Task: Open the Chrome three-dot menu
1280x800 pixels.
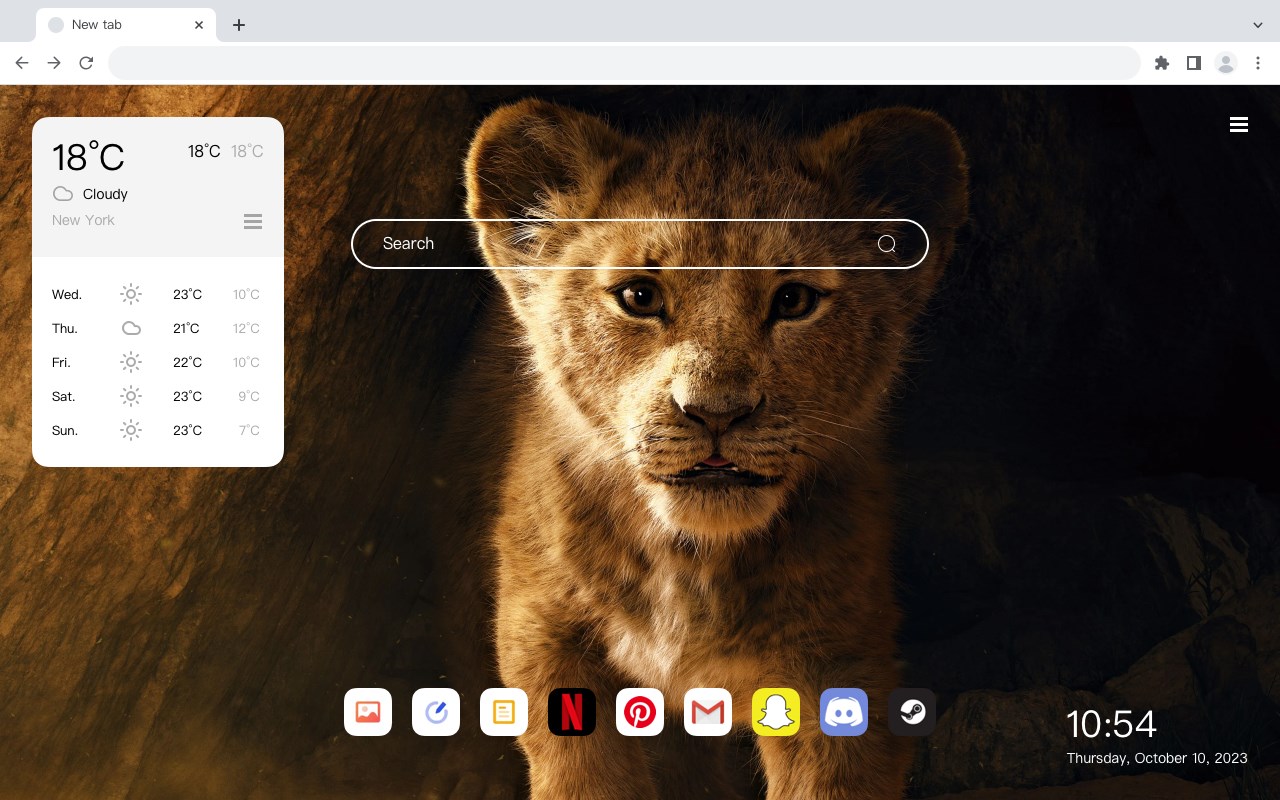Action: [1258, 63]
